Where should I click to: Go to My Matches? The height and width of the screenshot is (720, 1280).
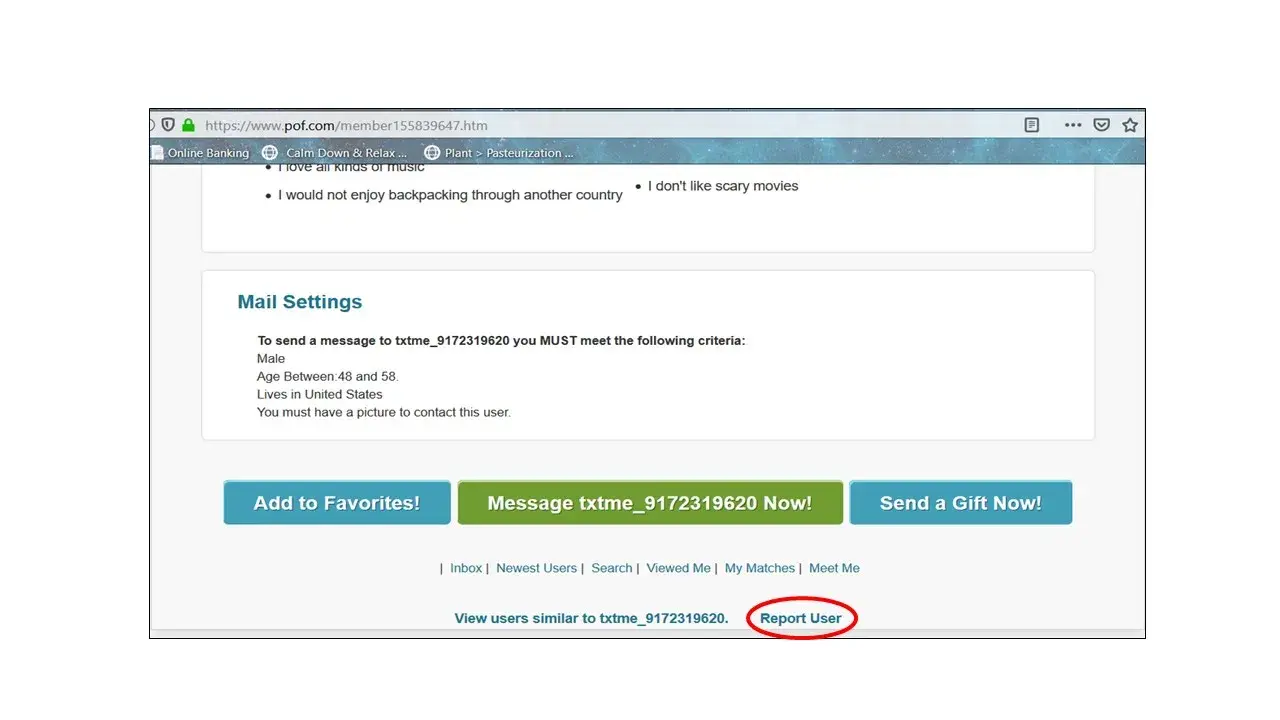coord(760,568)
